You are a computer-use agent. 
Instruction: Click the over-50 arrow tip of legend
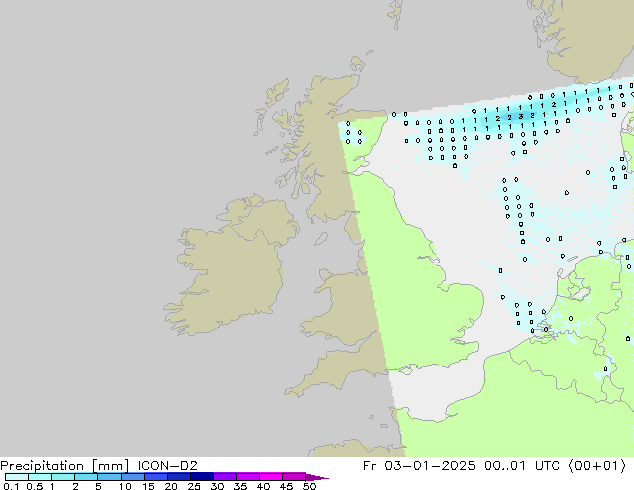(317, 477)
